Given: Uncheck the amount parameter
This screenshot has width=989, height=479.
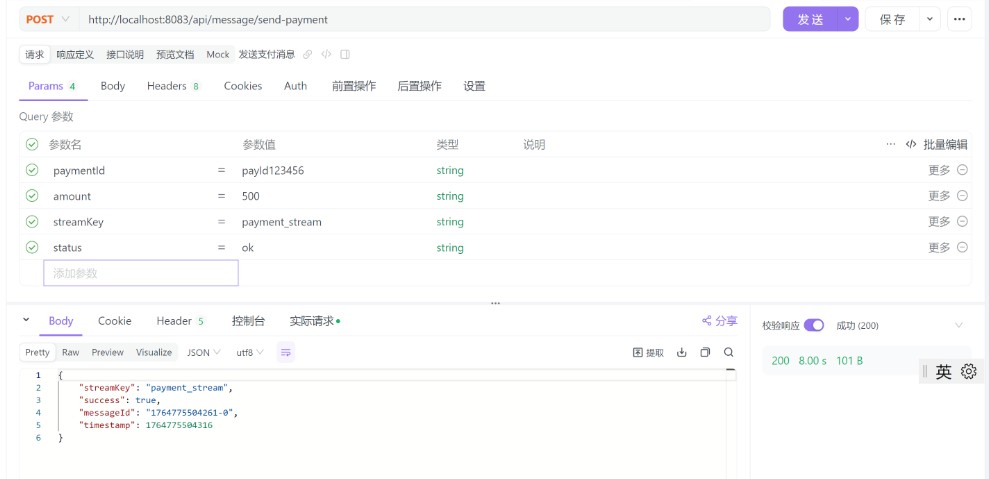Looking at the screenshot, I should click(32, 196).
